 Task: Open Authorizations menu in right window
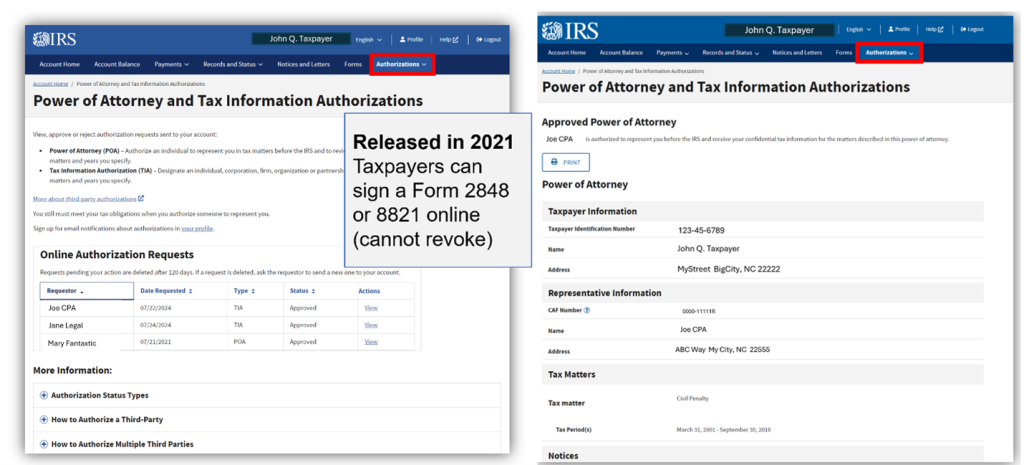pyautogui.click(x=889, y=52)
